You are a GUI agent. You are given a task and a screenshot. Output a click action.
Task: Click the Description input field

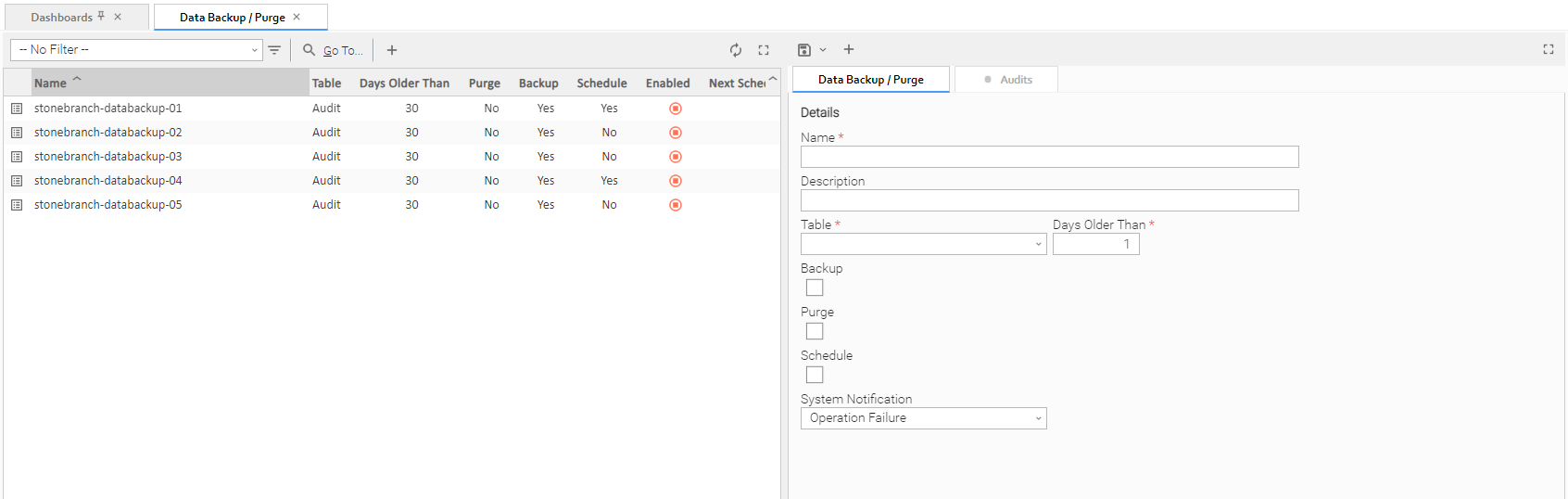(x=1049, y=200)
